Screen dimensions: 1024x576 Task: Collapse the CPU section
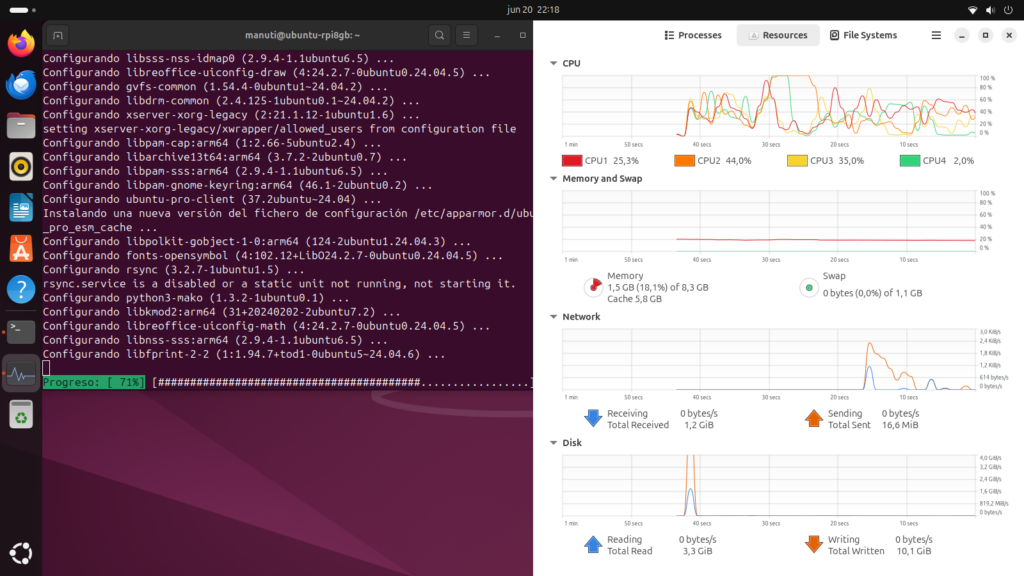(x=553, y=63)
